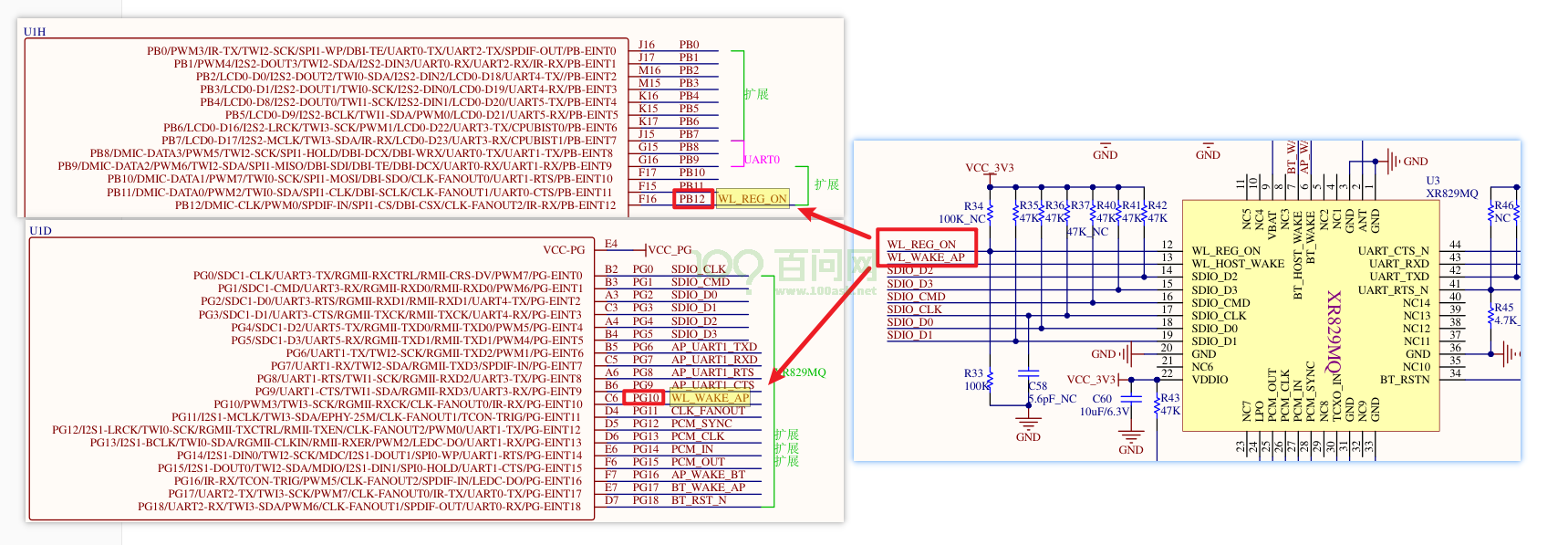Select the magenta UART0 annotation label

[762, 160]
